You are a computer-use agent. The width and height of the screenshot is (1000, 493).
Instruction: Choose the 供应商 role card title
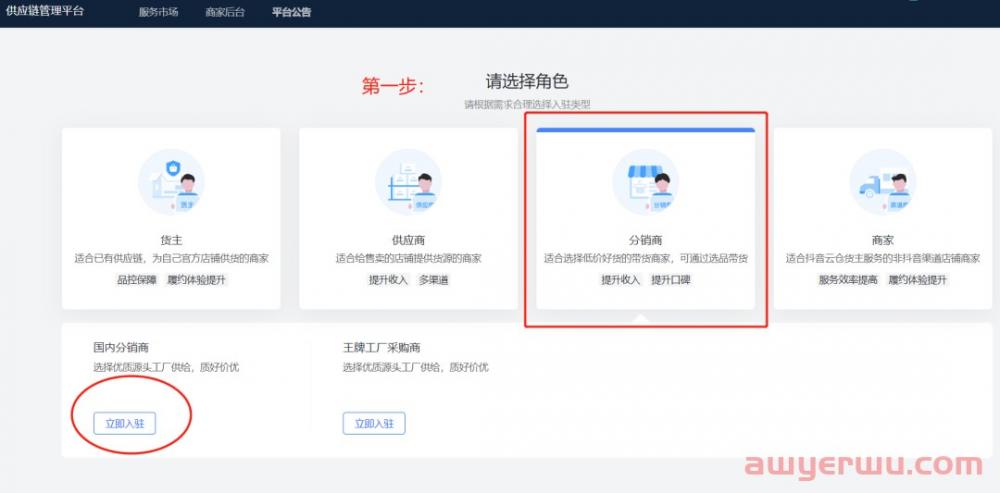tap(408, 240)
